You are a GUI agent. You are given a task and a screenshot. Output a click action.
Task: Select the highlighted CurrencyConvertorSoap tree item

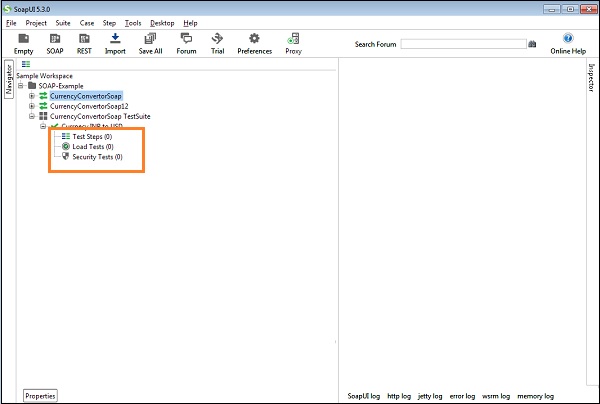coord(86,96)
